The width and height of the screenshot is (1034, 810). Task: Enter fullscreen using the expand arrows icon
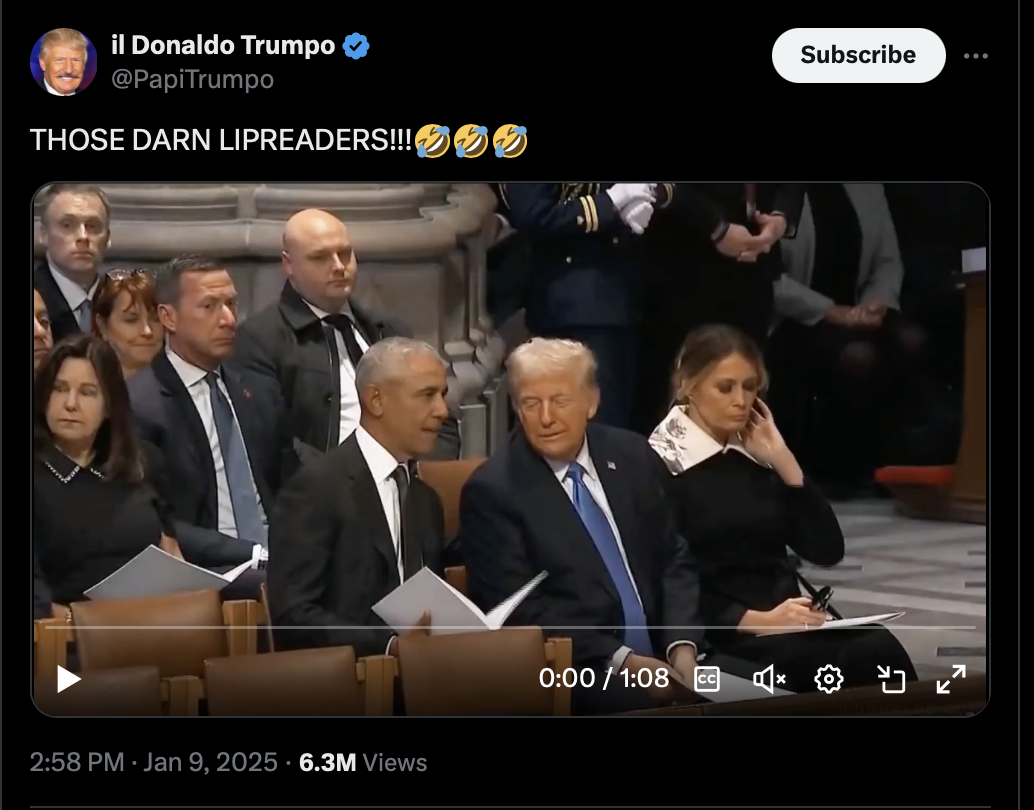tap(951, 679)
